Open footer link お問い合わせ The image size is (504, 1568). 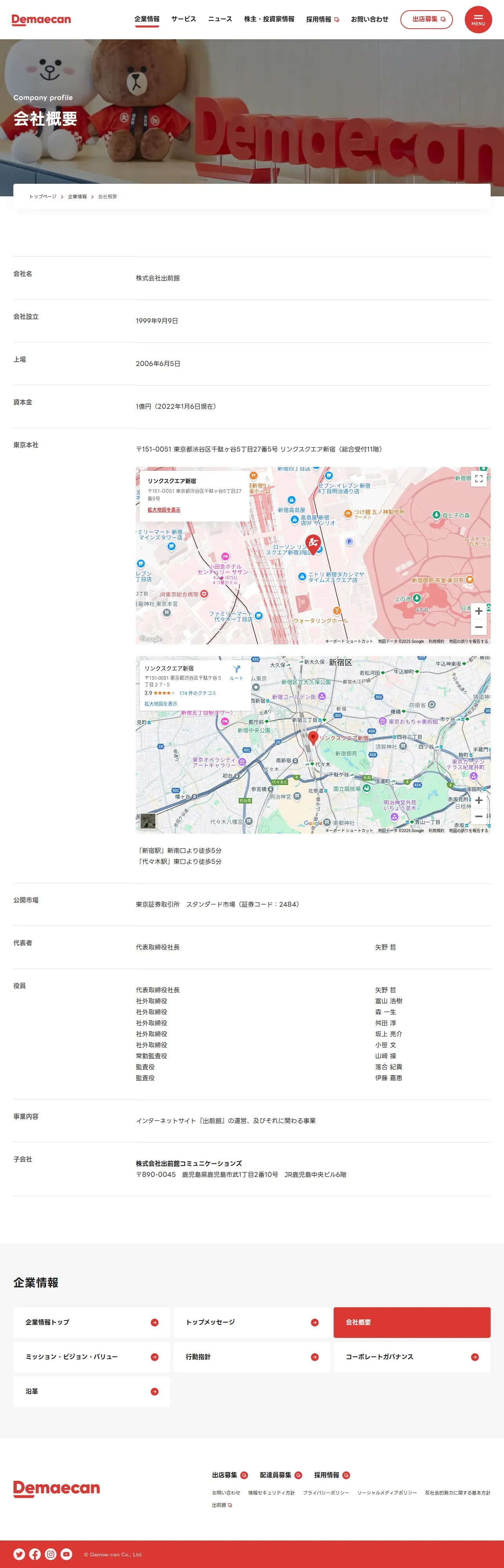[226, 1493]
